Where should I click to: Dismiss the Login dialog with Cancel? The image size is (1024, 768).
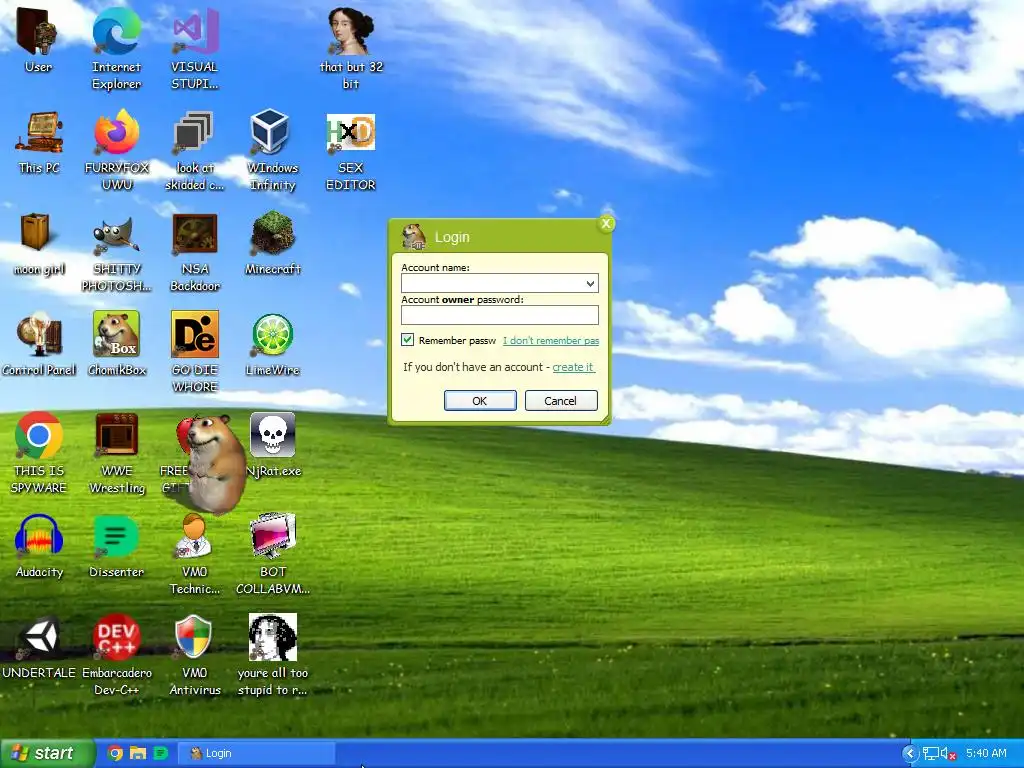tap(561, 400)
